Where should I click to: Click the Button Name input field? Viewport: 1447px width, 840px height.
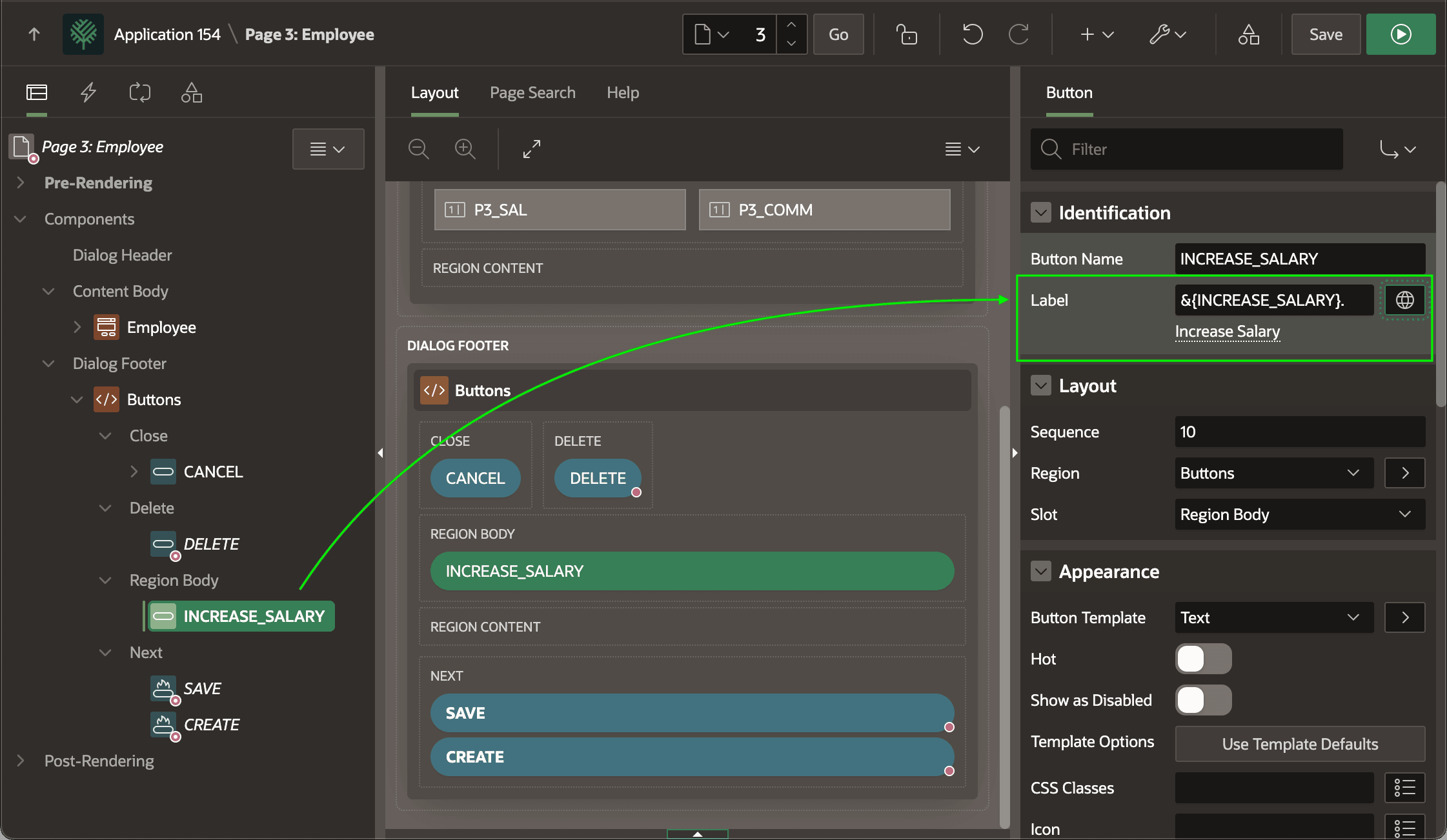pos(1300,259)
